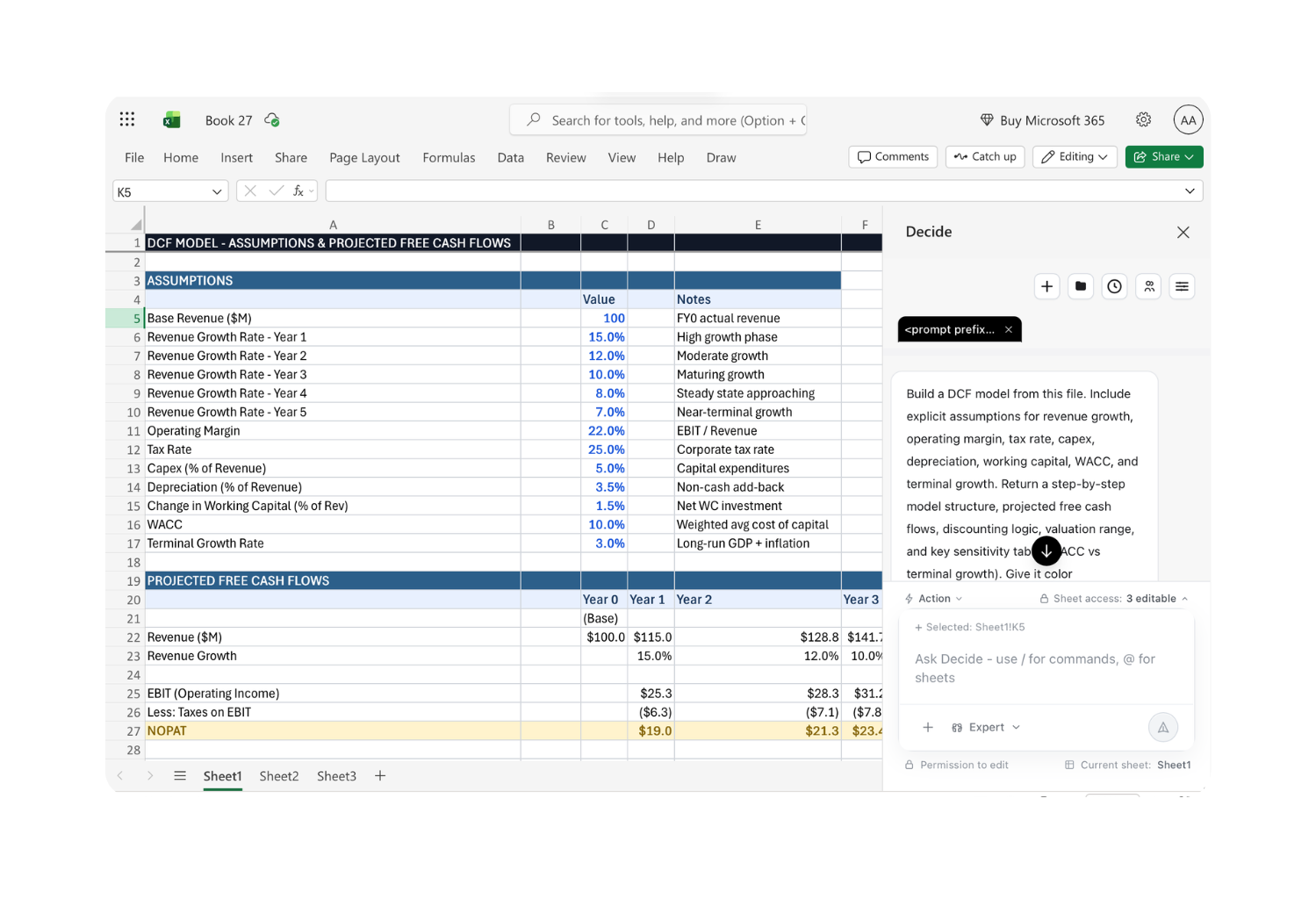Open the Formulas tab

pos(449,157)
